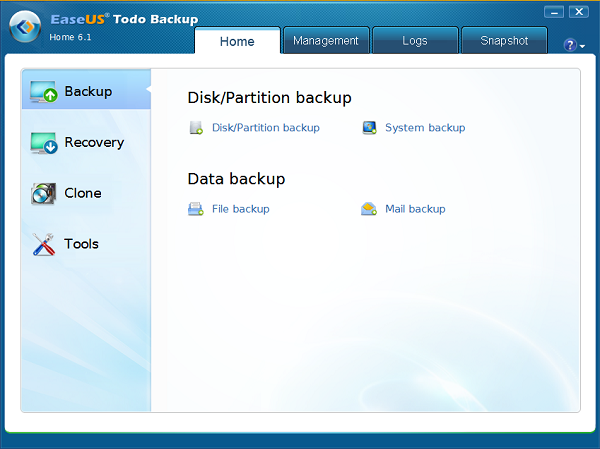
Task: Click the Disk/Partition backup drive icon
Action: coord(196,128)
